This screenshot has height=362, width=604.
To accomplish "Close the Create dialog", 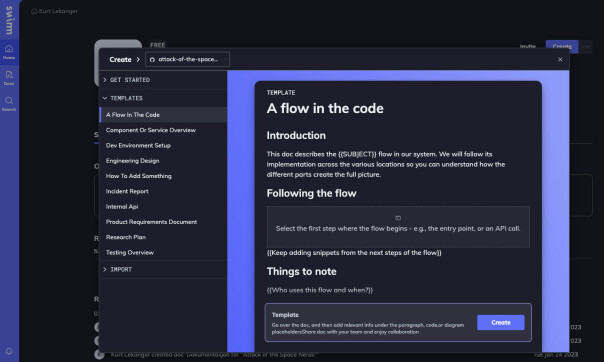I will coord(560,59).
